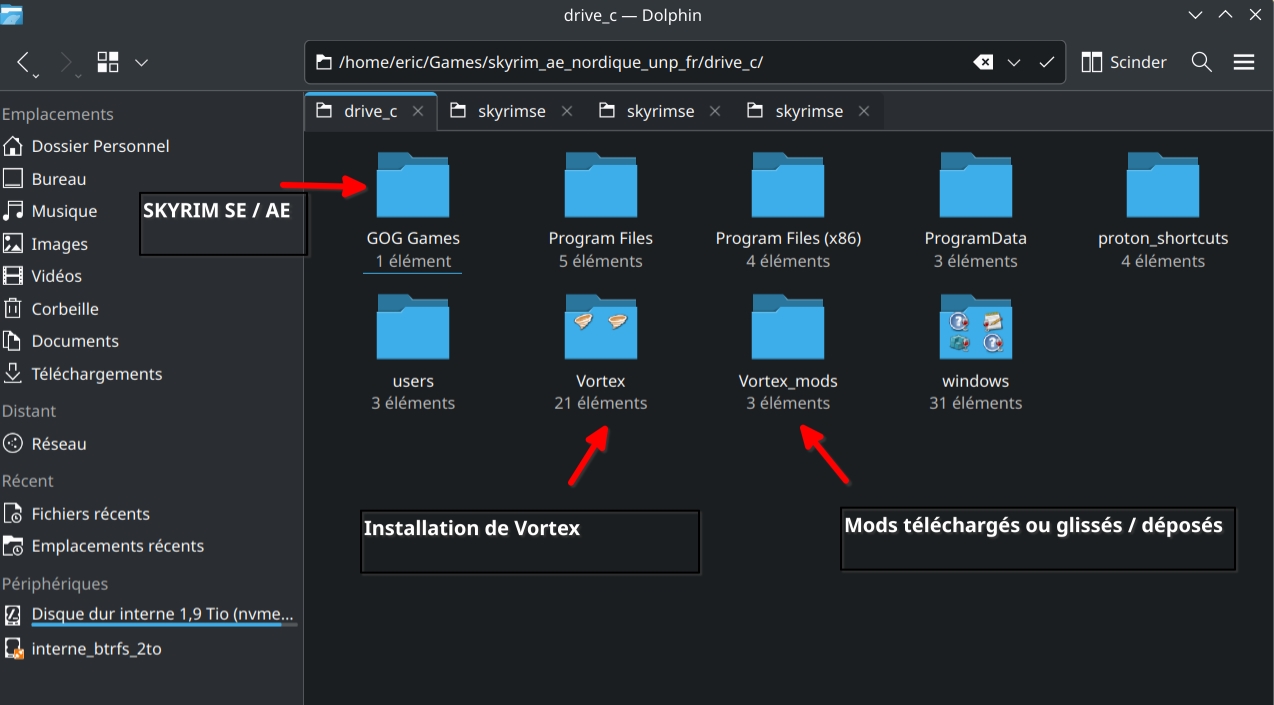Select the proton_shortcuts folder icon
The image size is (1274, 705).
[1163, 185]
